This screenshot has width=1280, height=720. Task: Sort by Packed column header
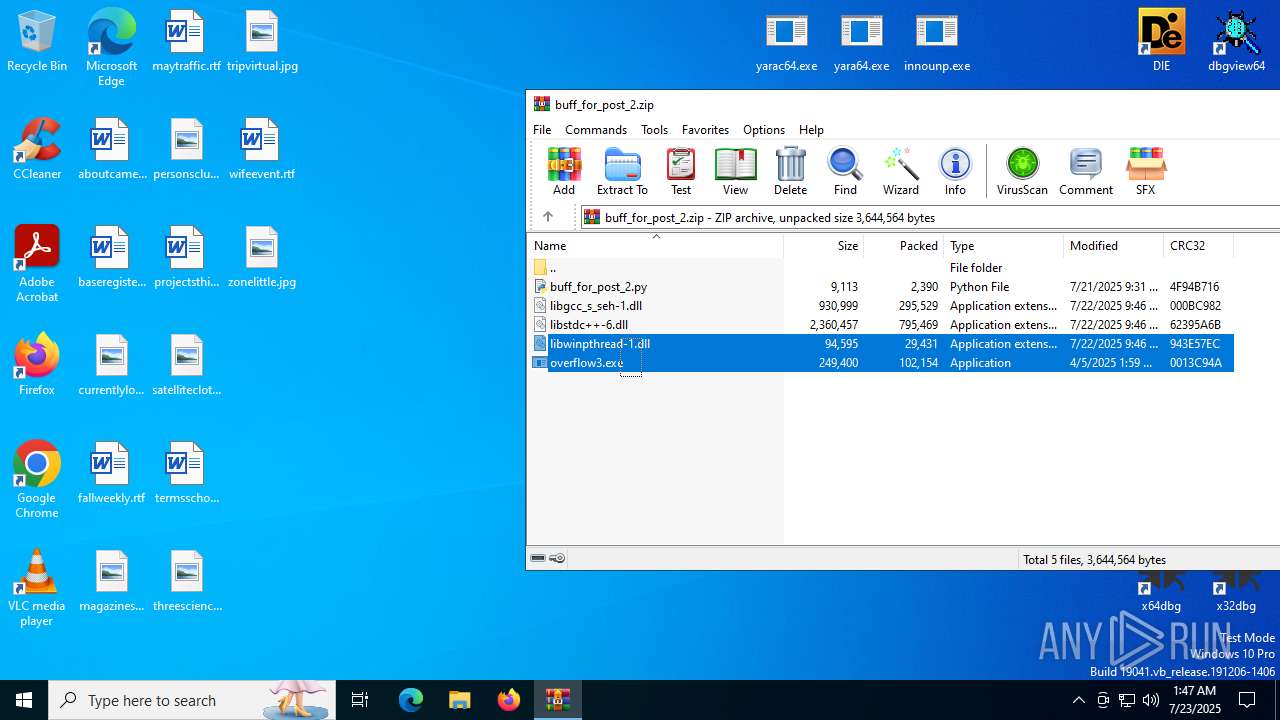click(904, 246)
